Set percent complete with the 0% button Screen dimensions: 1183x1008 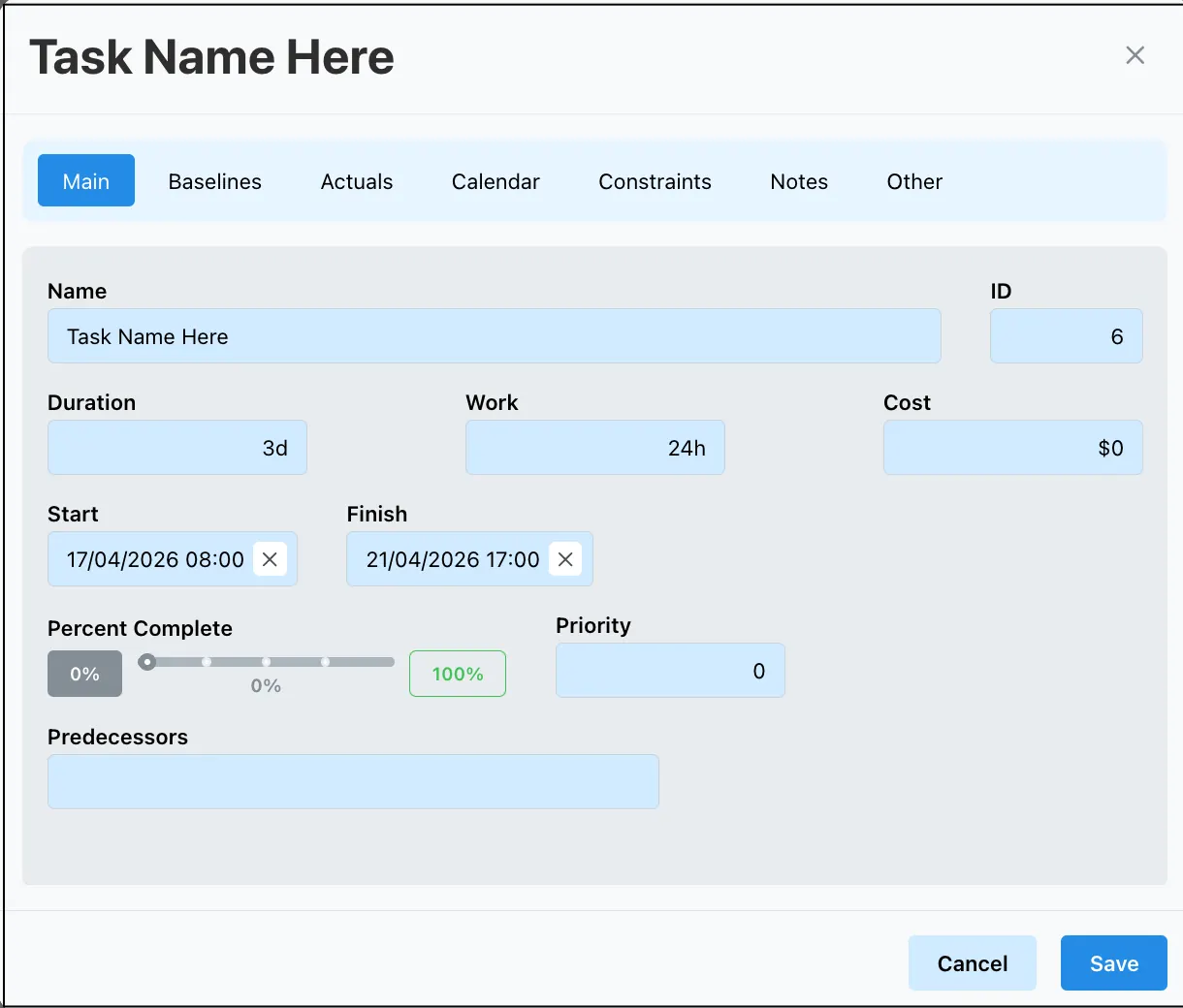click(x=85, y=674)
